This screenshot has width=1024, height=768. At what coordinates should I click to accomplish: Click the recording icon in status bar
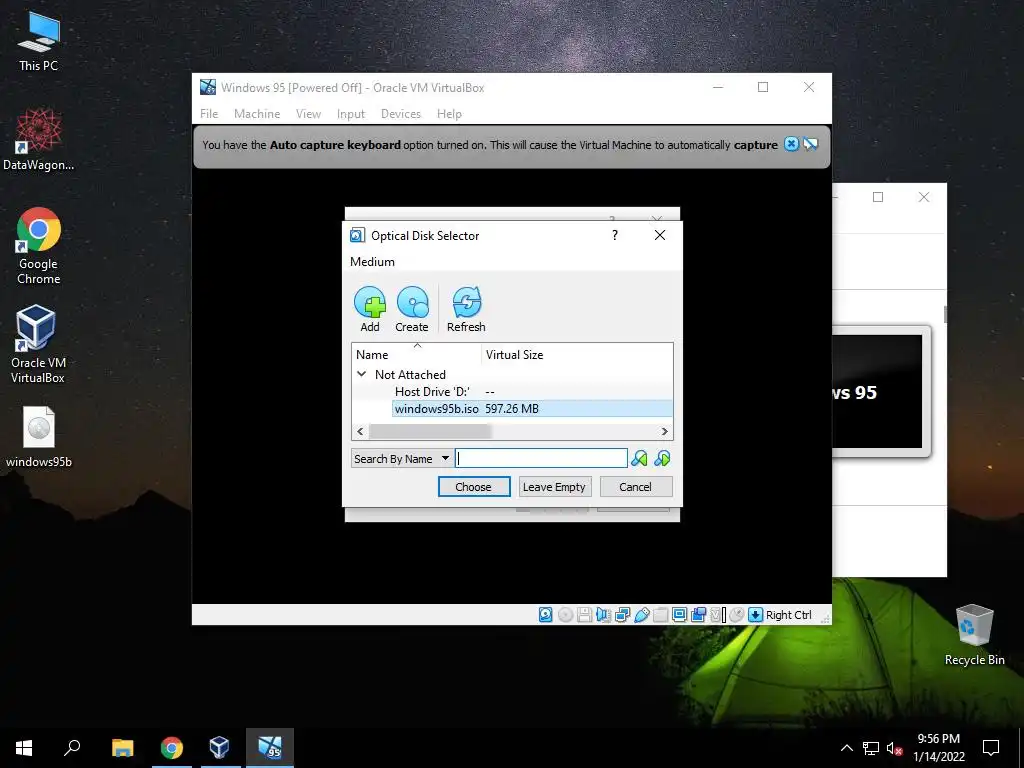698,615
